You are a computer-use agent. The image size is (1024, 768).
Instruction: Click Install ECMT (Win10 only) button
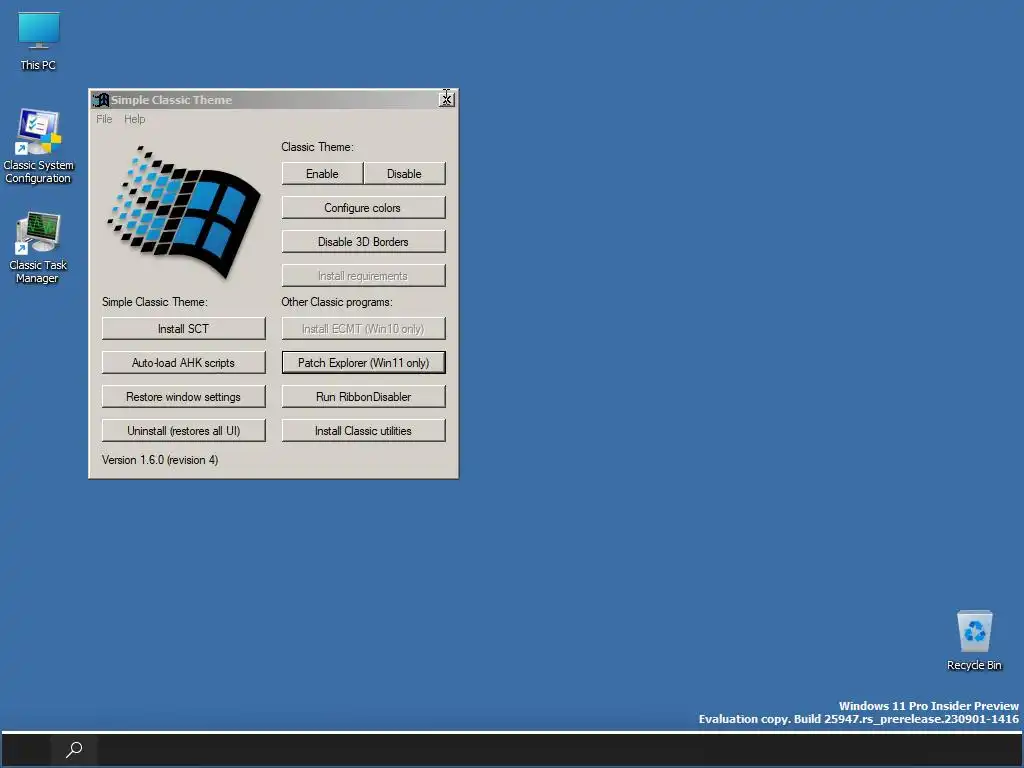[x=363, y=328]
